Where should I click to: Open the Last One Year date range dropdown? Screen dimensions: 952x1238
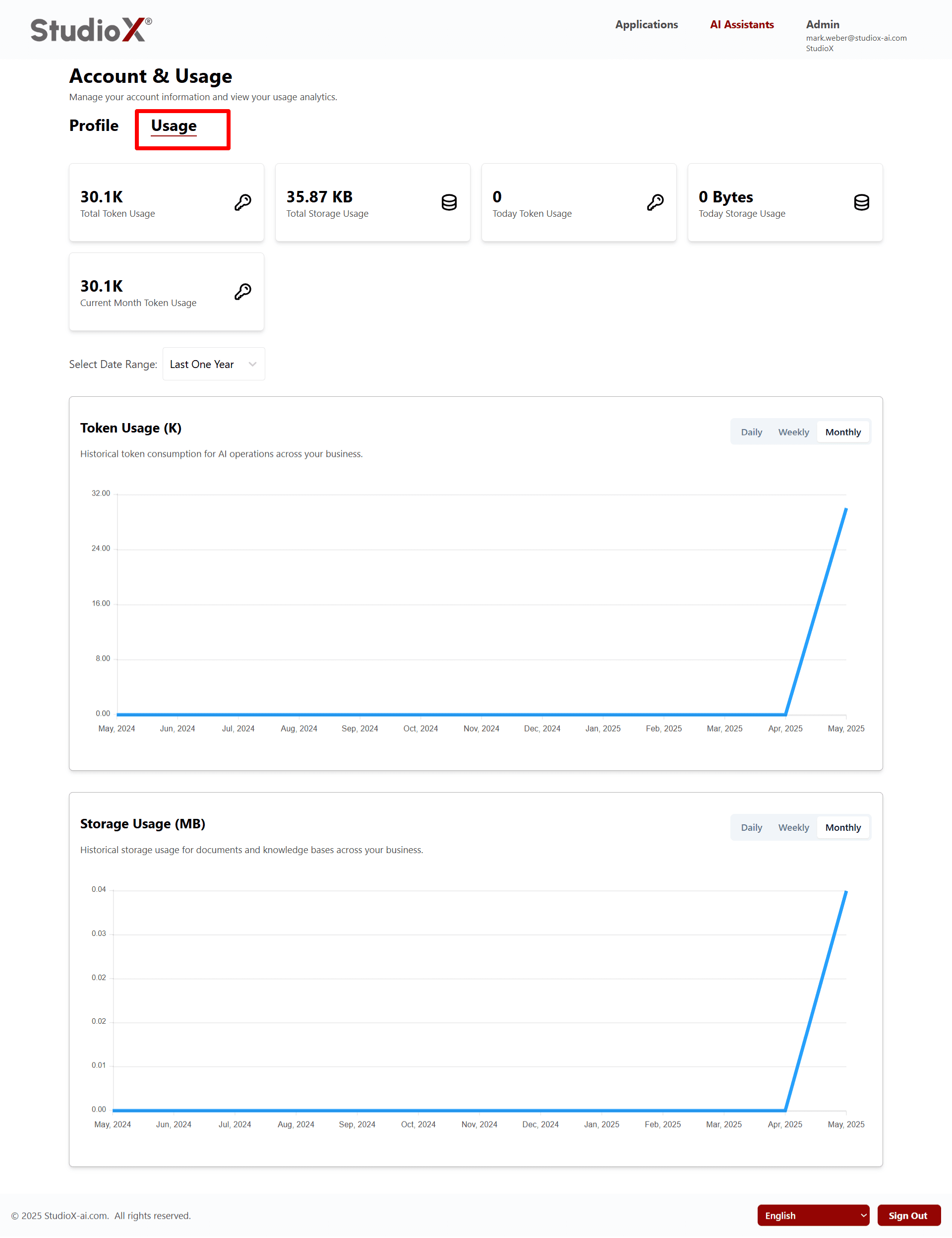214,364
